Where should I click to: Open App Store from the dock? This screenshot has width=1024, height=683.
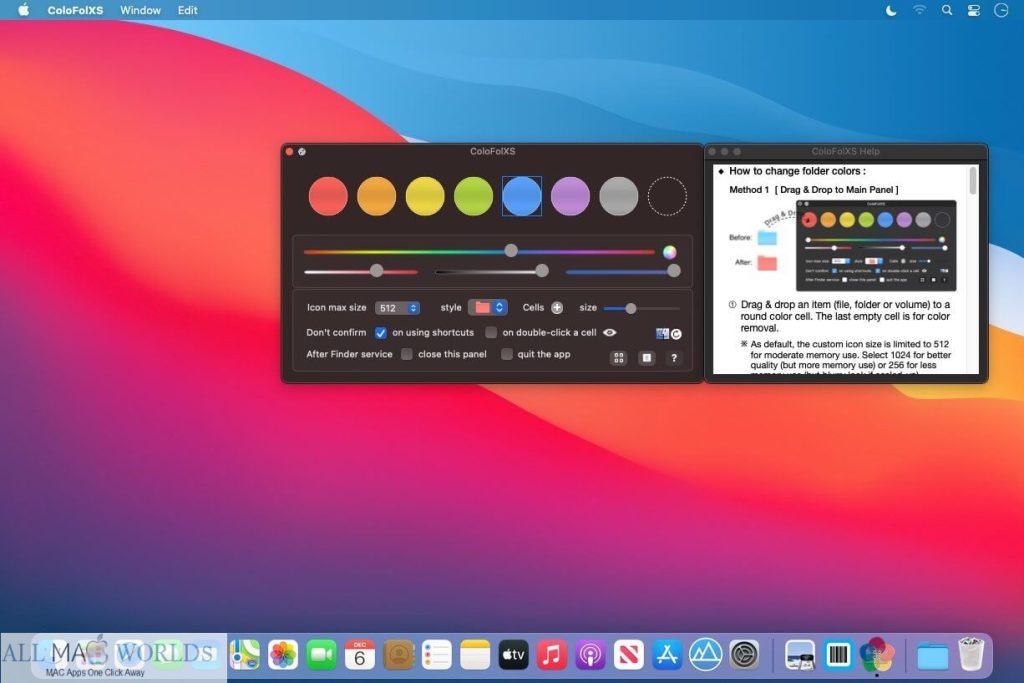667,655
